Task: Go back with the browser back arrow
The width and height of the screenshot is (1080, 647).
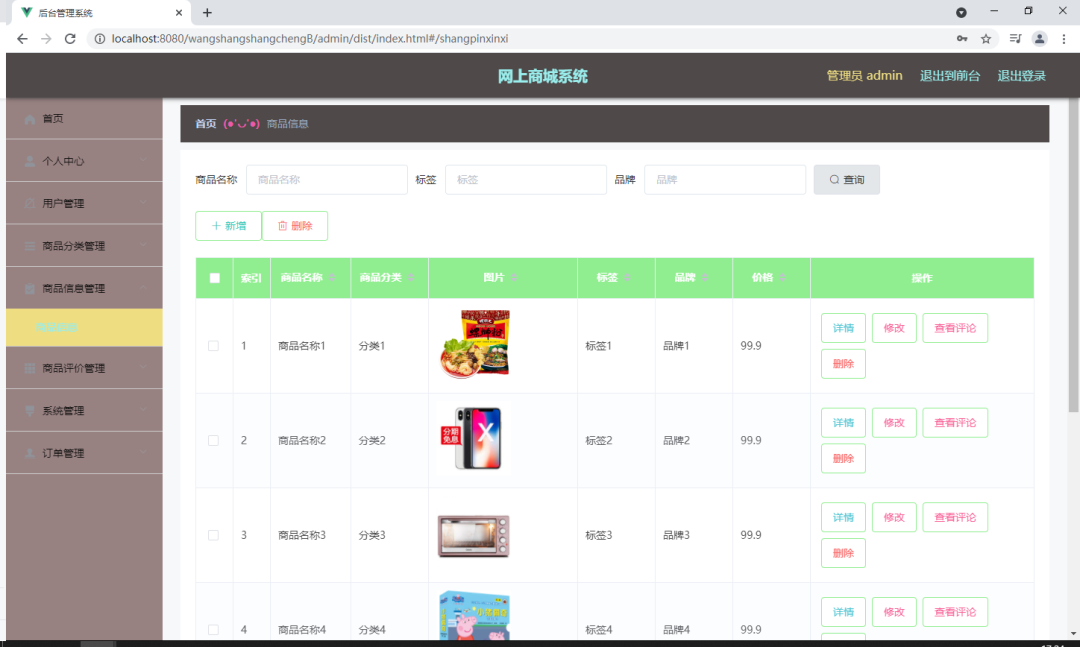Action: tap(22, 39)
